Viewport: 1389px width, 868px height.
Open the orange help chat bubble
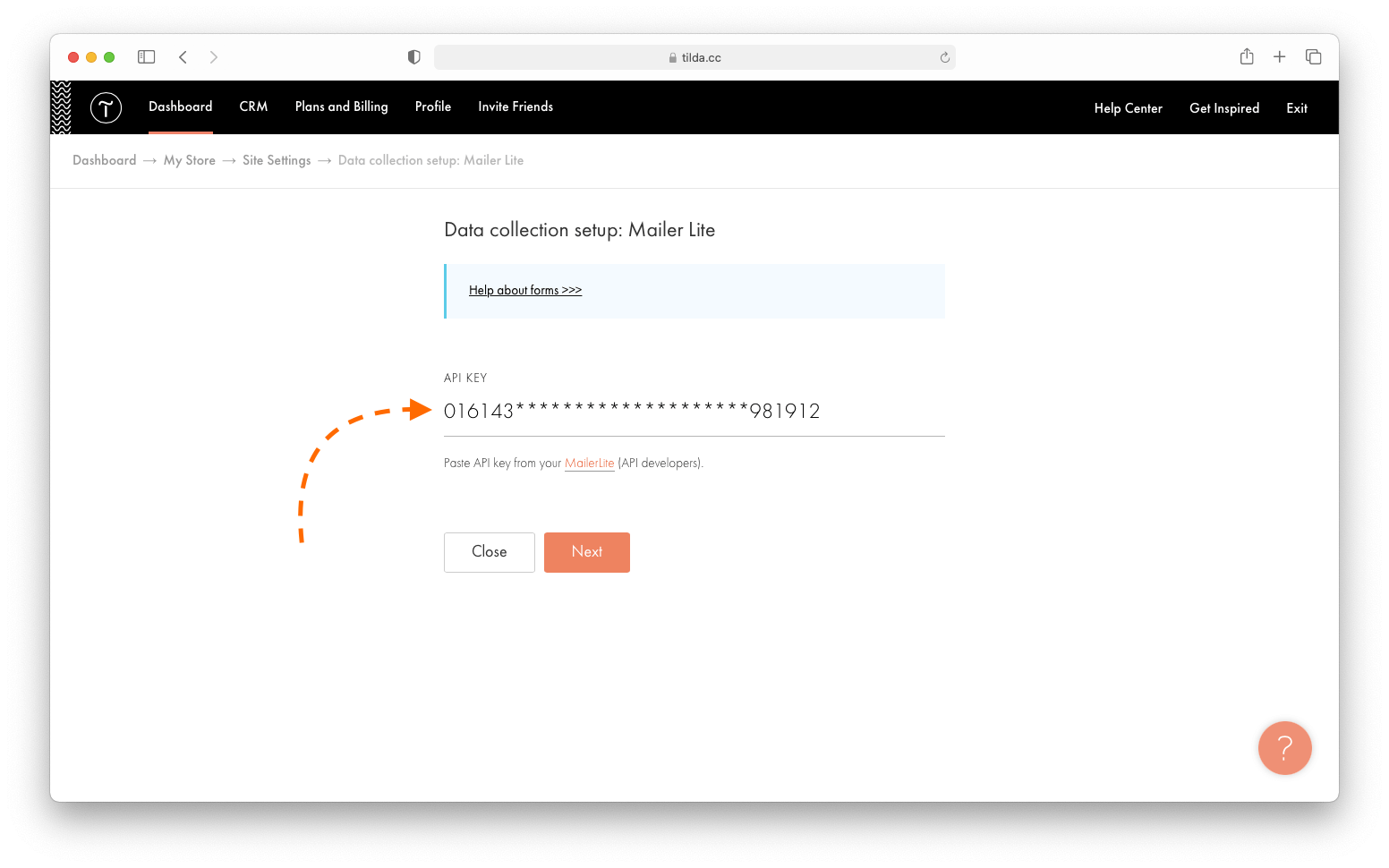click(x=1284, y=748)
